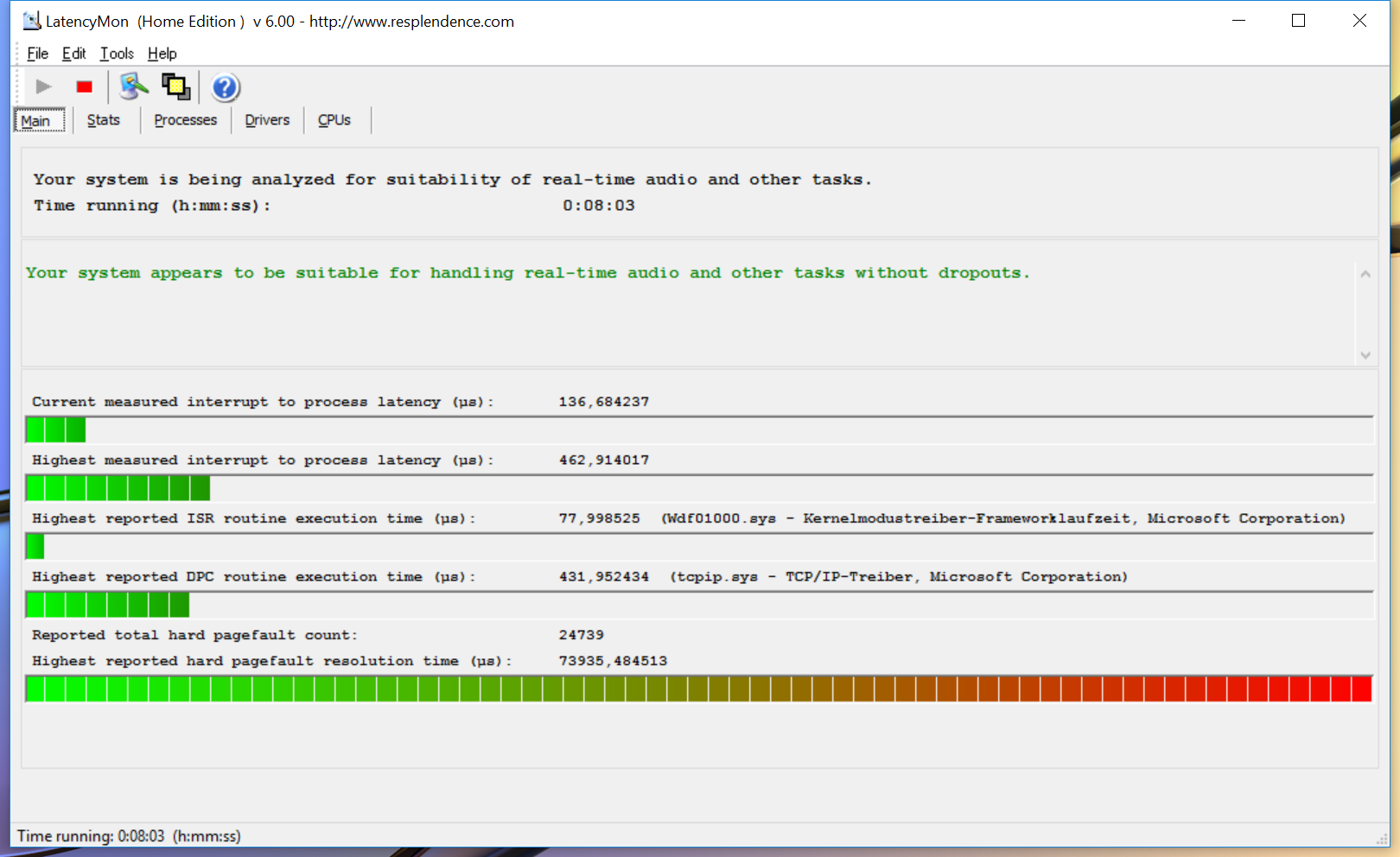This screenshot has width=1400, height=857.
Task: Maximize the LatencyMon window
Action: pyautogui.click(x=1298, y=21)
